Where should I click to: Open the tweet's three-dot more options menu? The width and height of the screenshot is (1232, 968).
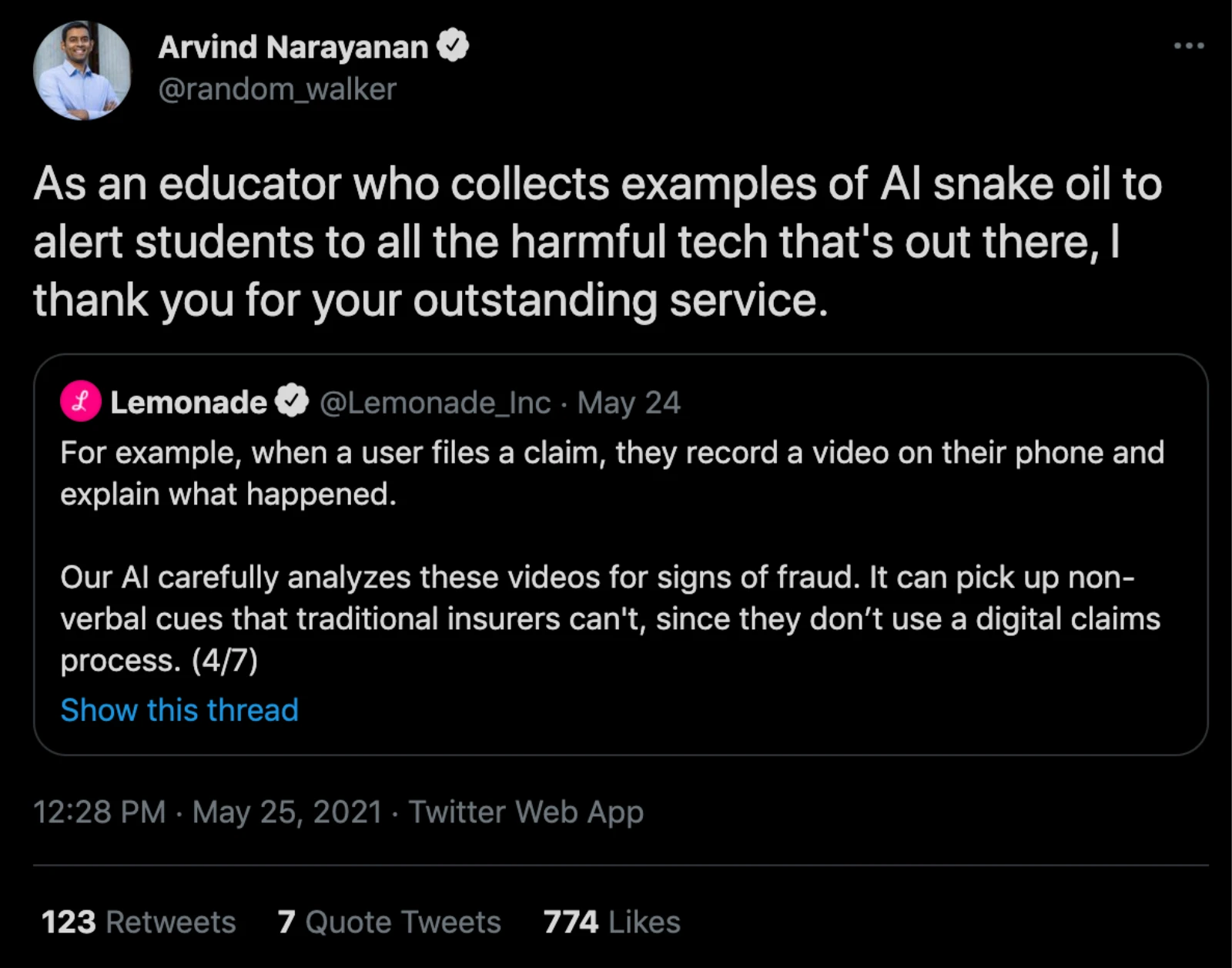pos(1188,46)
